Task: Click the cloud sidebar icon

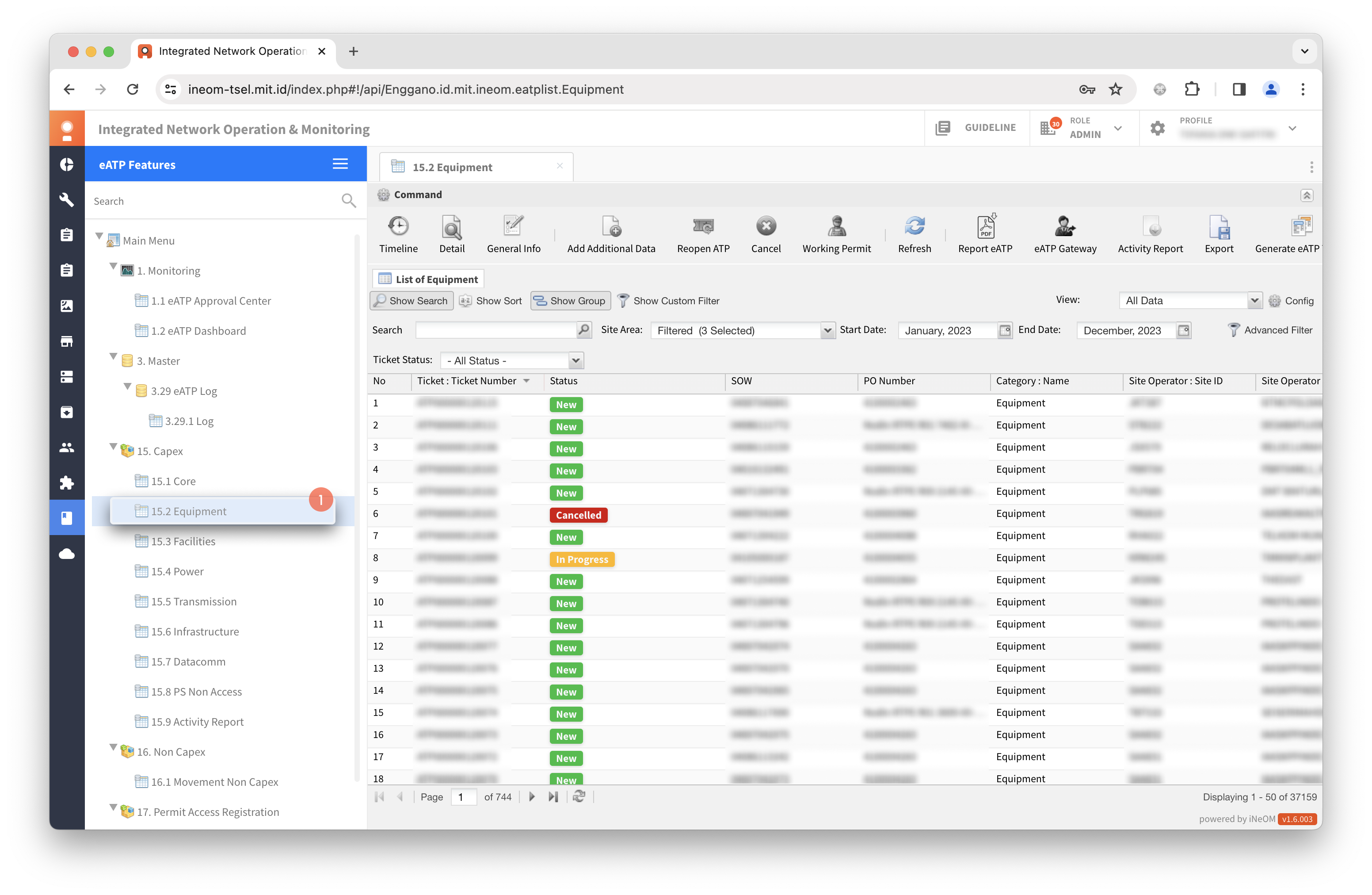Action: pos(67,554)
